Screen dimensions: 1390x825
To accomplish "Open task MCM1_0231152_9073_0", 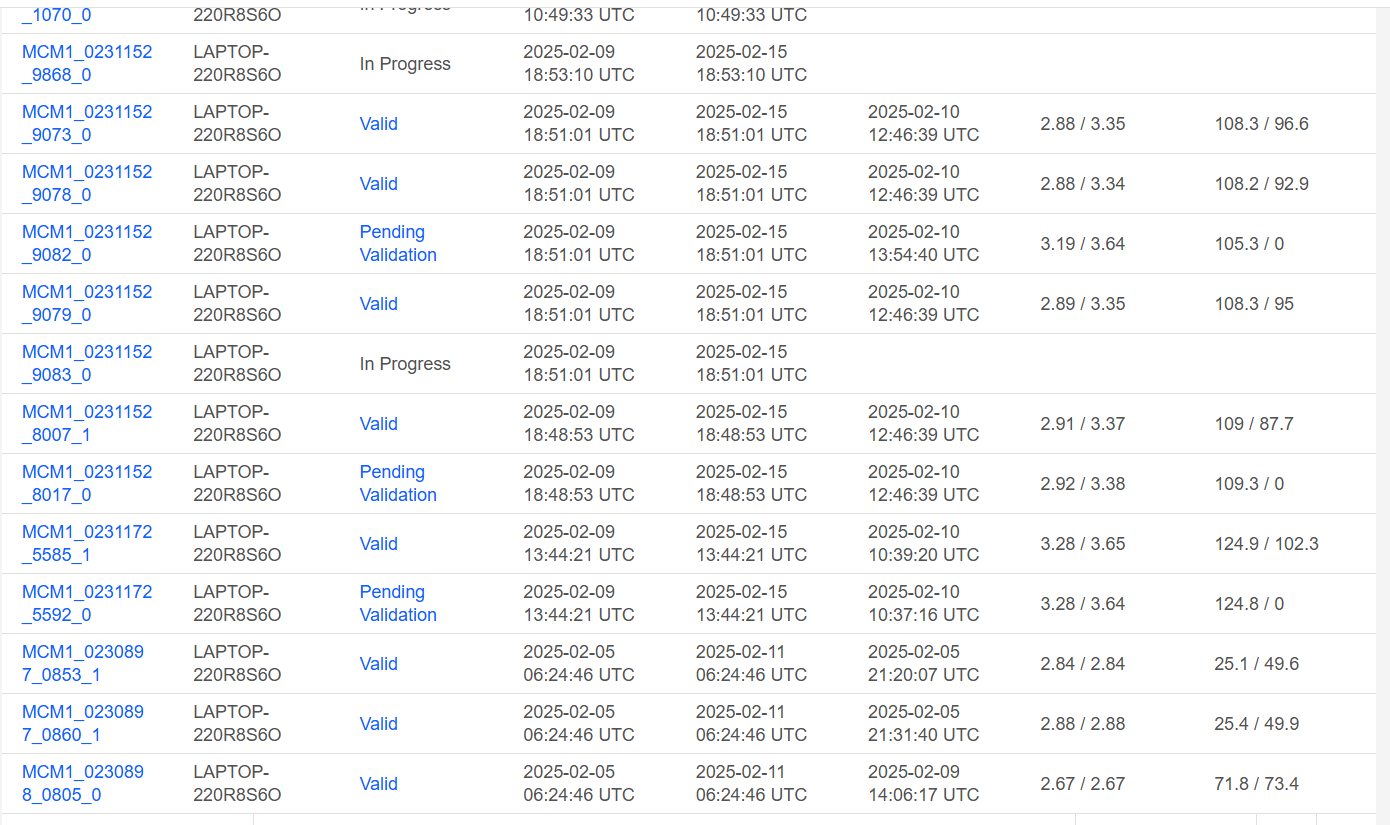I will tap(87, 123).
